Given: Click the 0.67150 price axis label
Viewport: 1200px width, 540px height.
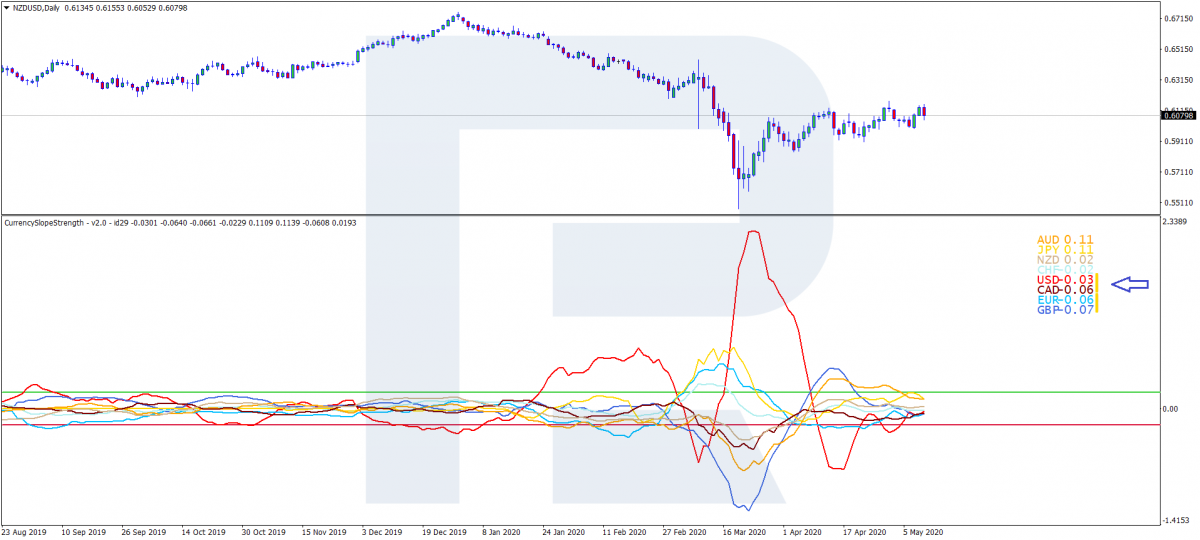Looking at the screenshot, I should (x=1179, y=18).
